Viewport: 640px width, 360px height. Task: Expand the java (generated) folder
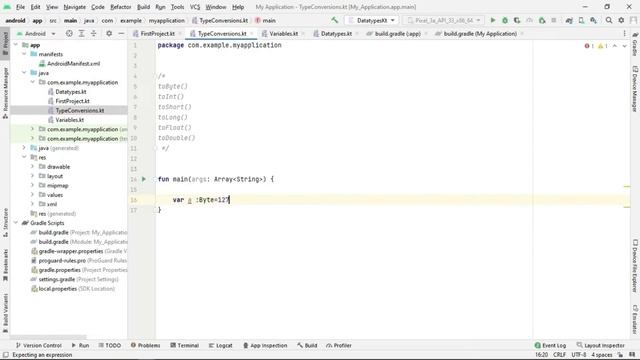[x=24, y=148]
